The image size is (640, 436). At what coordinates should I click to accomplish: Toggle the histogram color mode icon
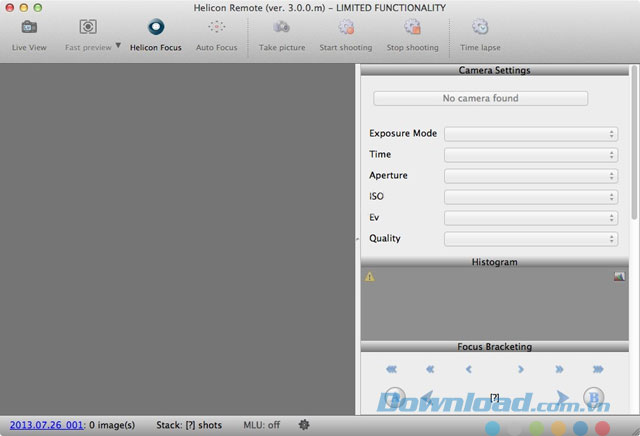point(620,277)
